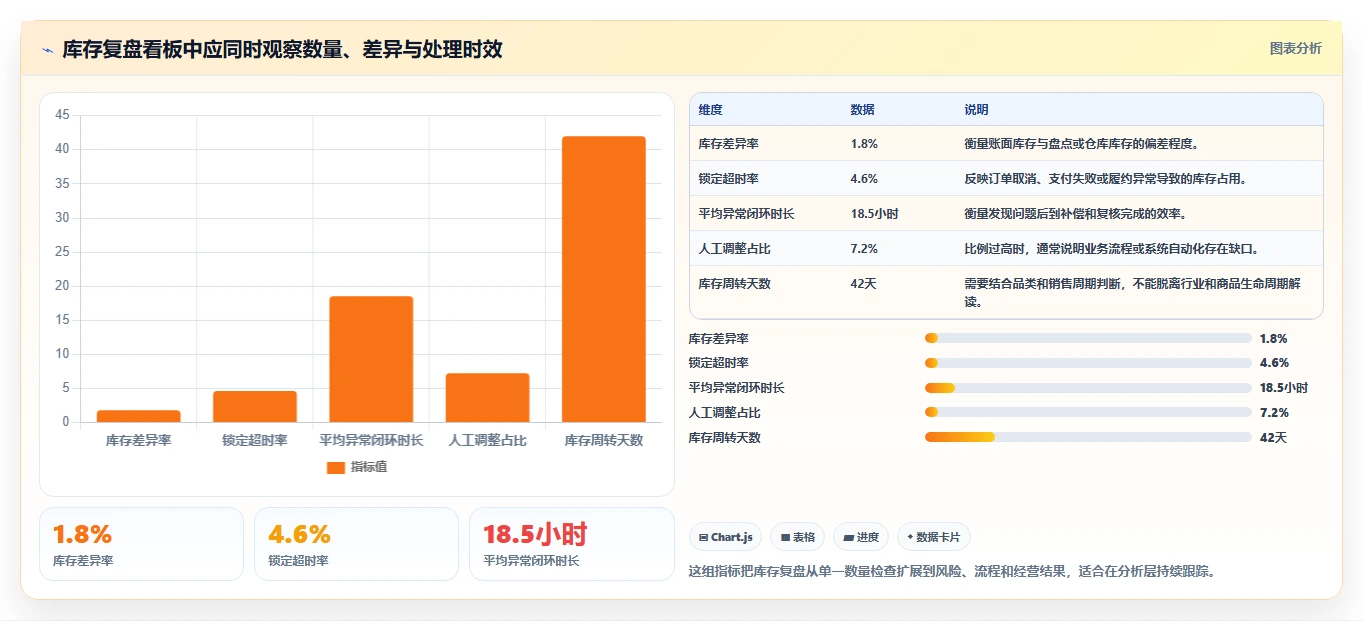Click the summary sentence starting 这组指标
Viewport: 1363px width, 621px height.
click(x=952, y=572)
